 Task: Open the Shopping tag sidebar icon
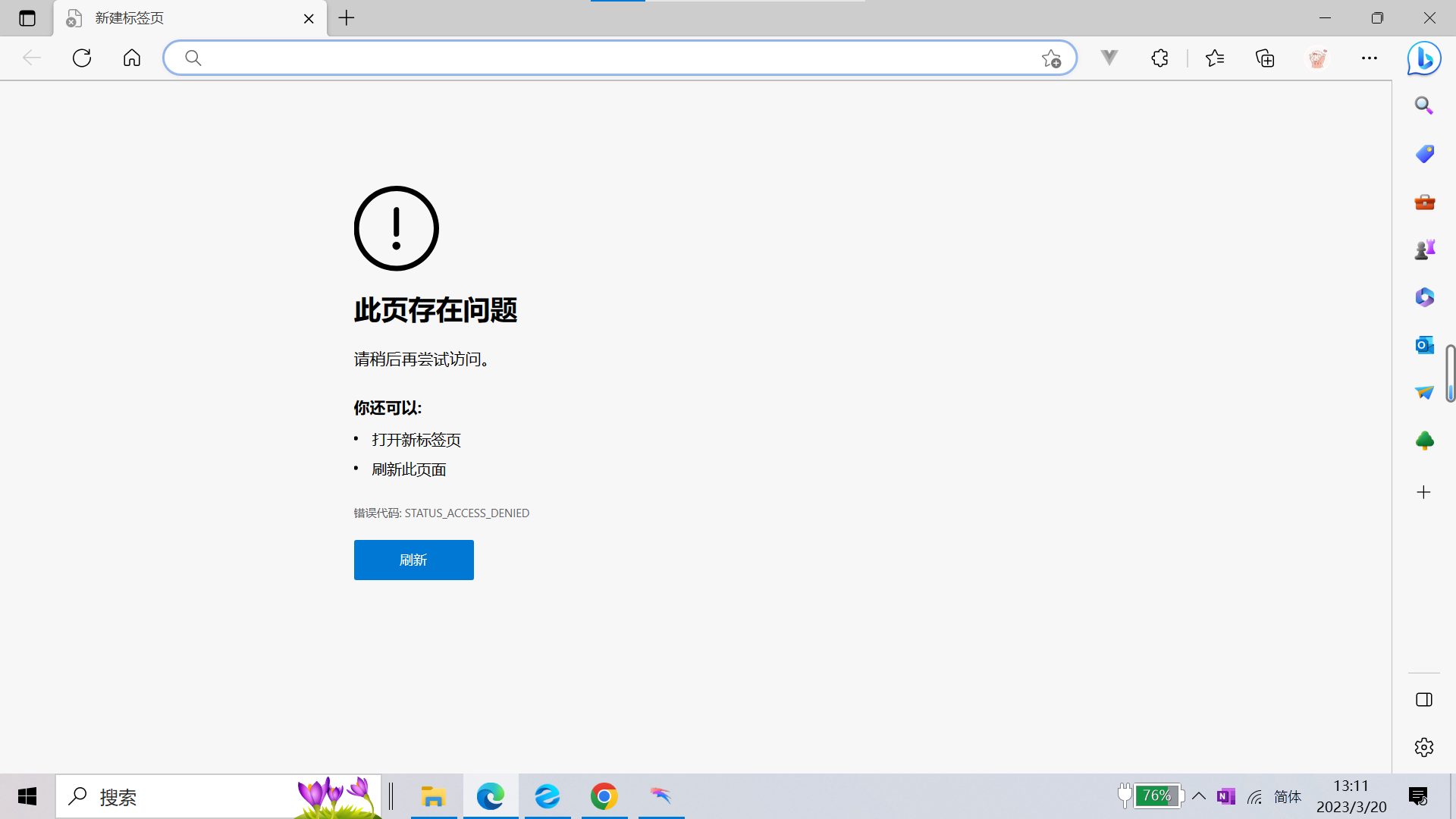(1424, 154)
